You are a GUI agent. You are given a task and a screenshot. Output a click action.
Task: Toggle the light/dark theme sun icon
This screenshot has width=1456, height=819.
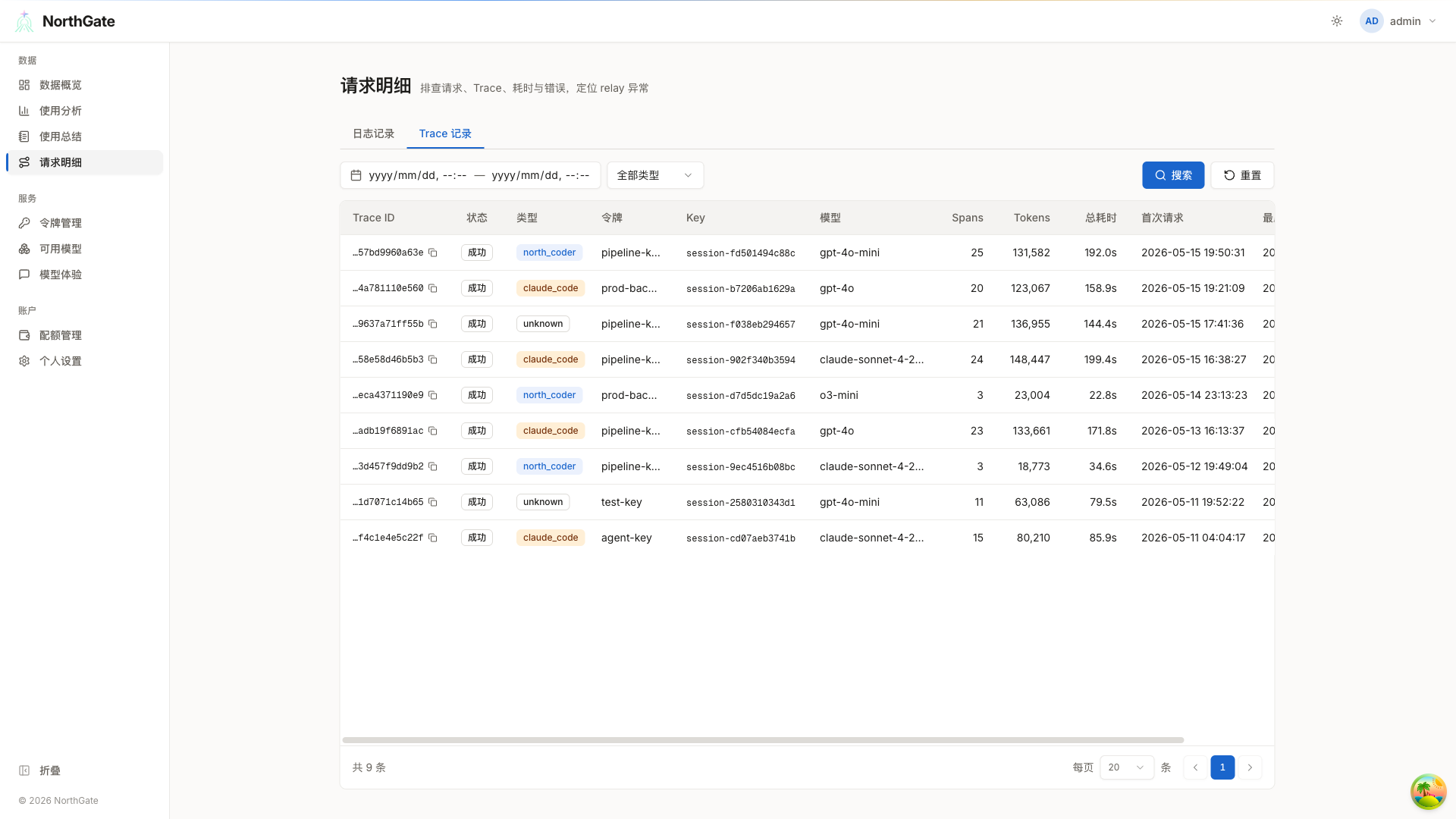pyautogui.click(x=1337, y=21)
